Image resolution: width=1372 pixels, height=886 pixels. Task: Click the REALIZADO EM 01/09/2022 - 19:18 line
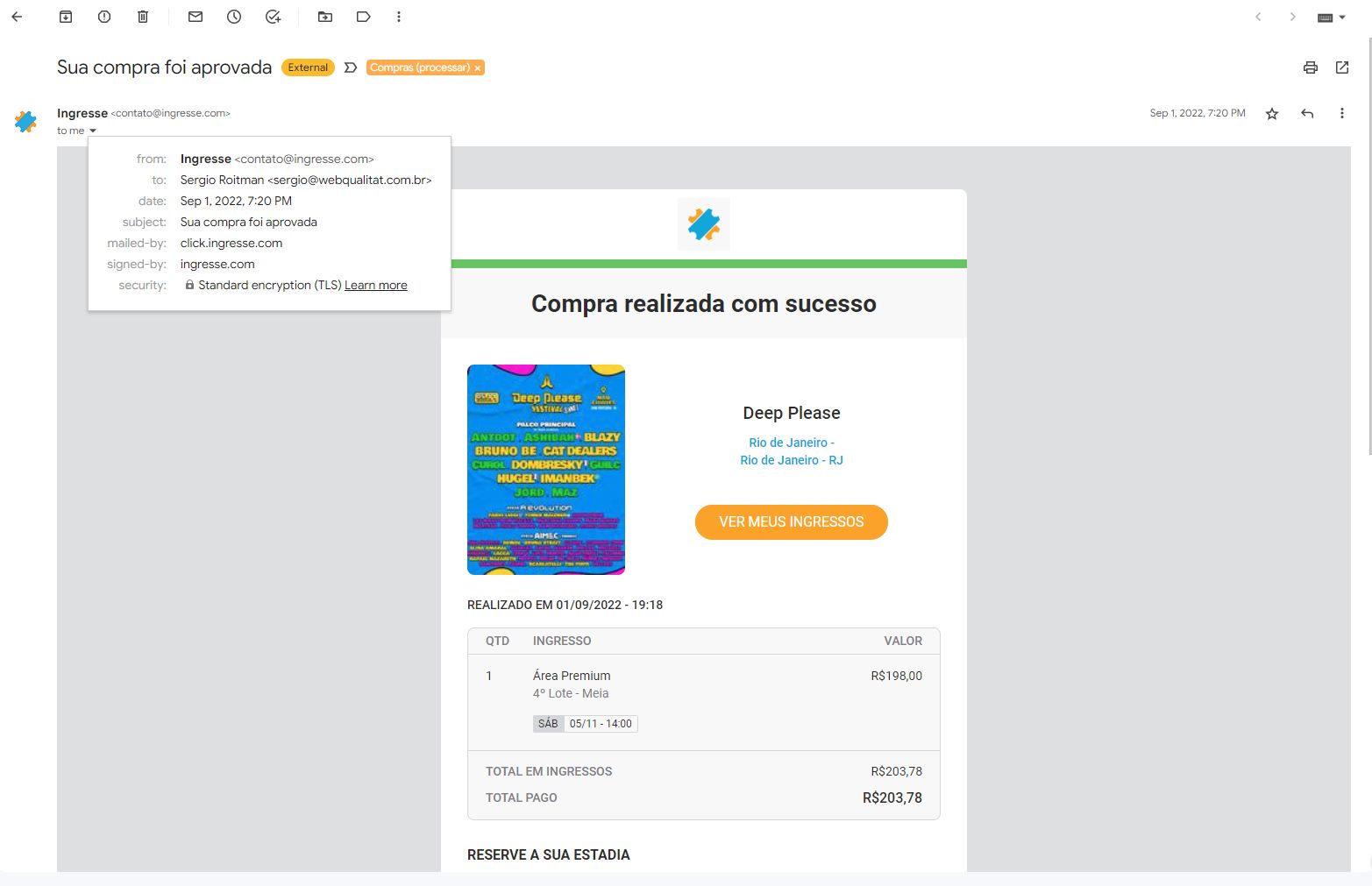coord(565,605)
